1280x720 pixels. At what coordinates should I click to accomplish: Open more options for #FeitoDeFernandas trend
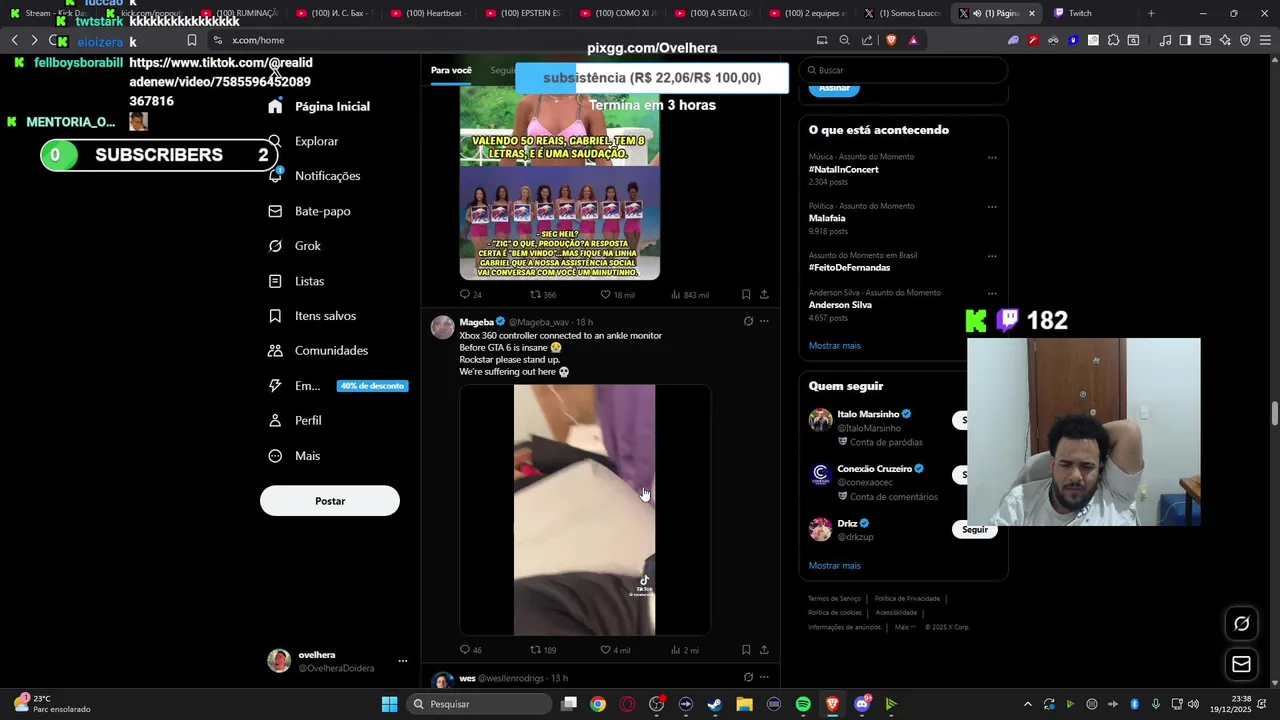[x=992, y=256]
